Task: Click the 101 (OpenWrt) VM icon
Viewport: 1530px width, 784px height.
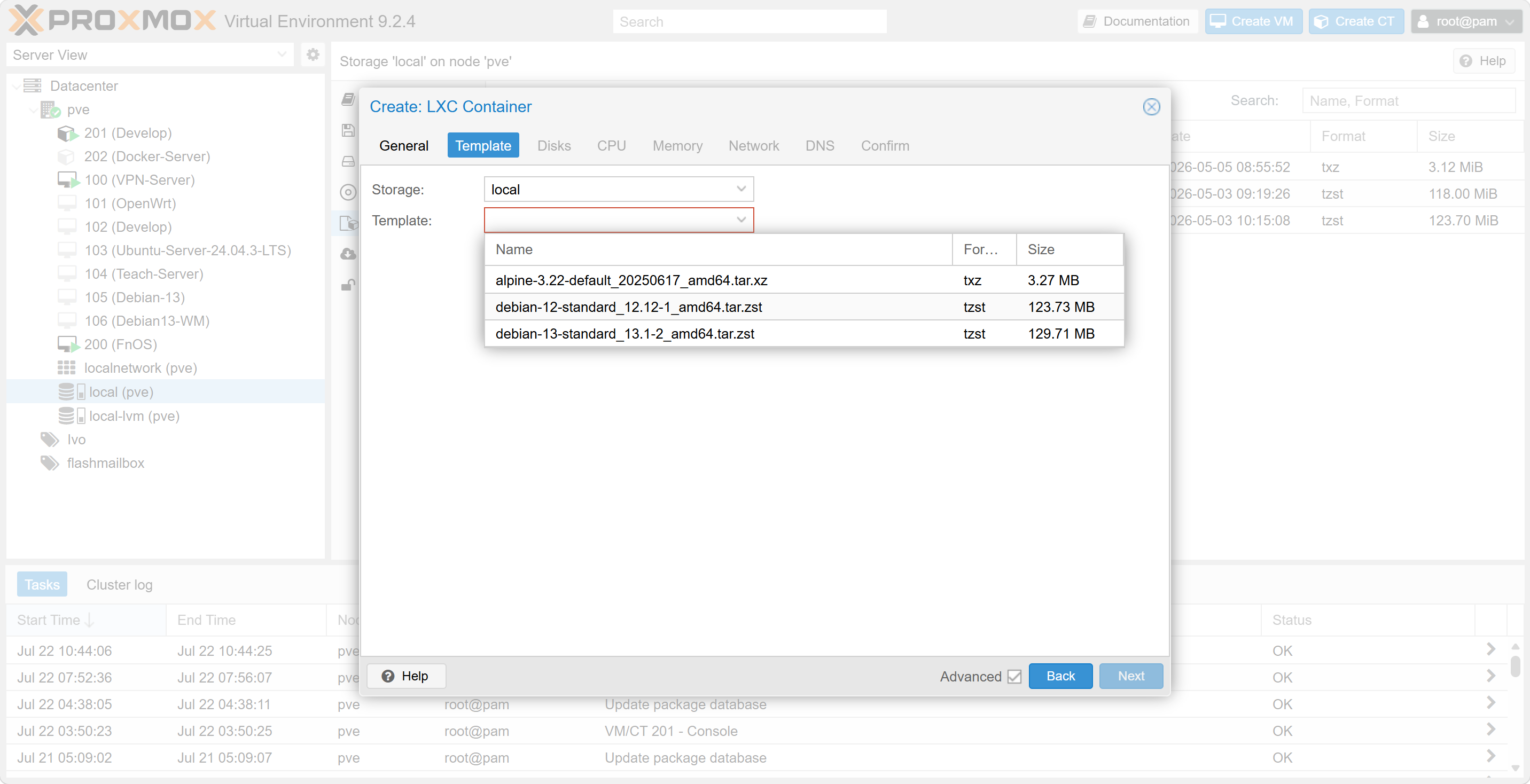Action: (x=67, y=203)
